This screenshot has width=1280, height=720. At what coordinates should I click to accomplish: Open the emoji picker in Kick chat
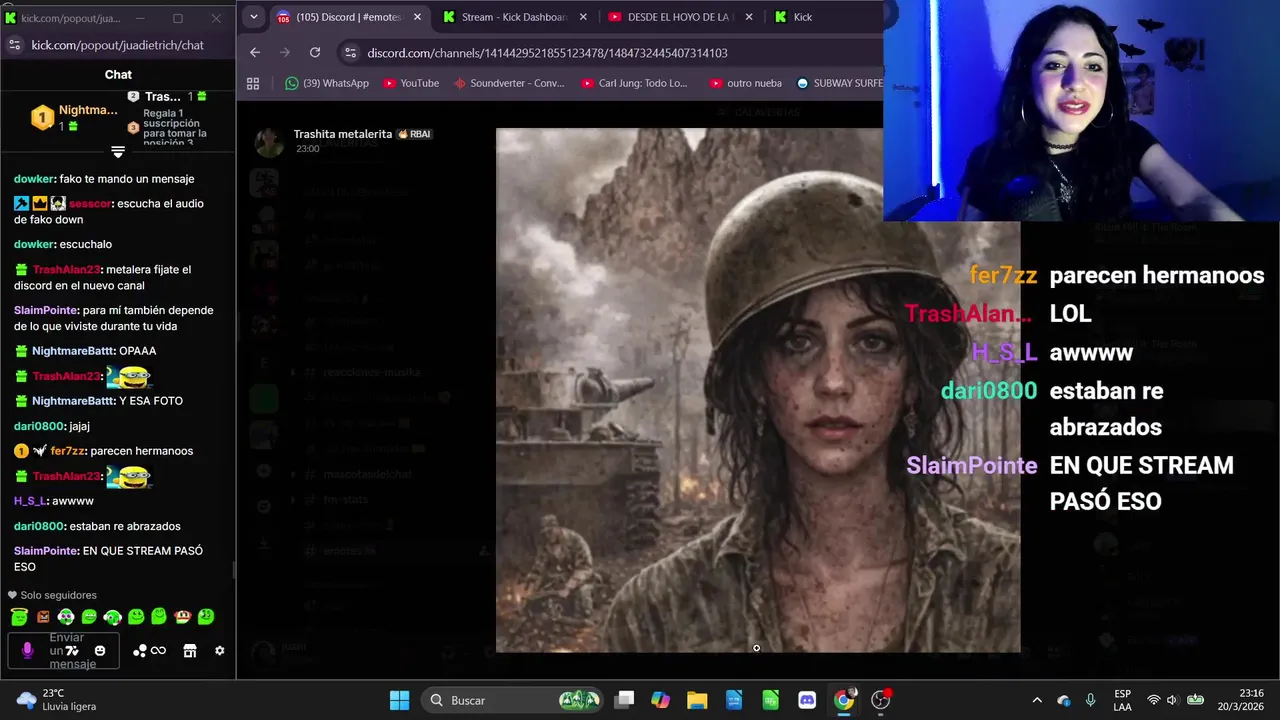(99, 651)
